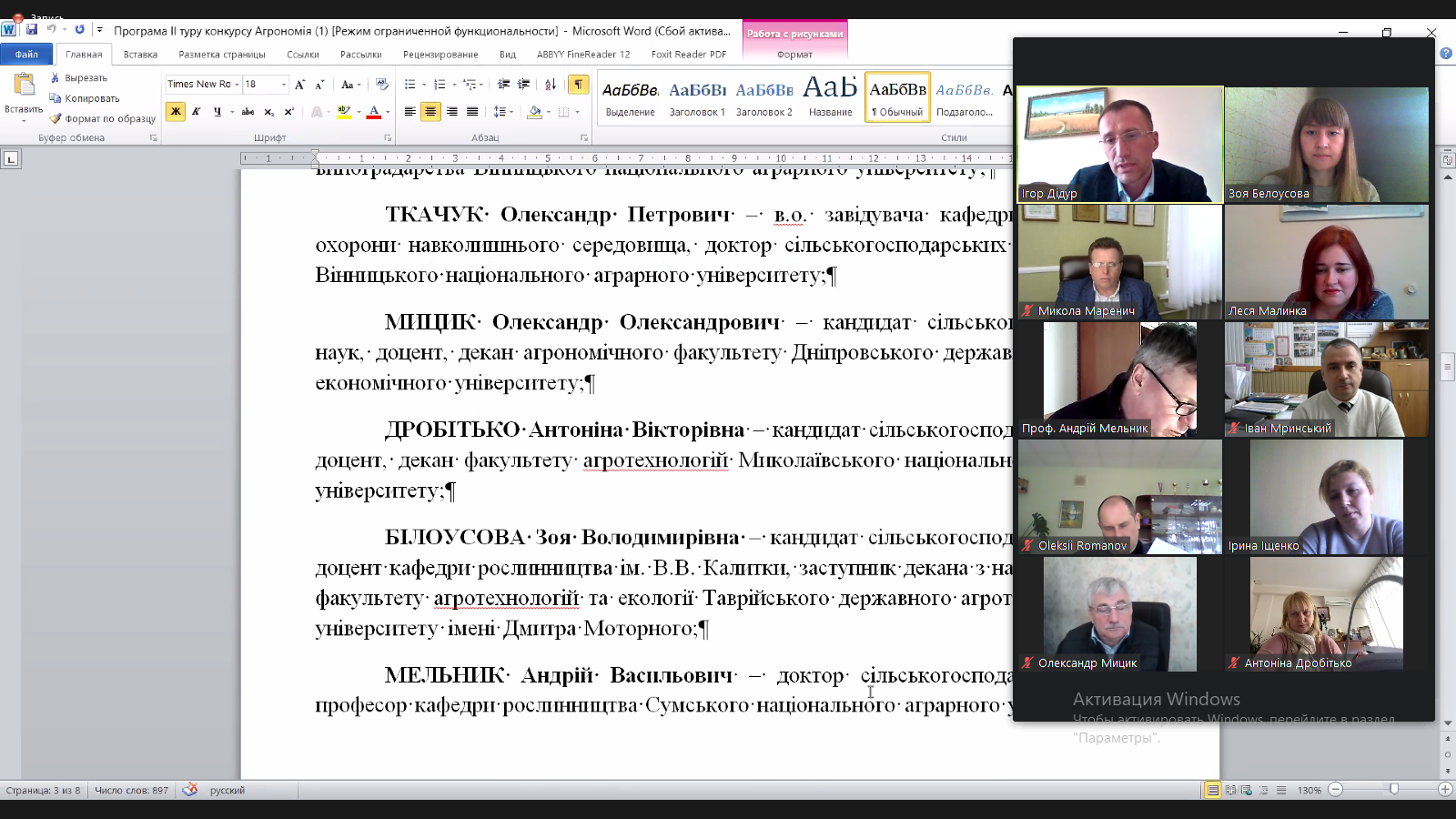Click the Increase Indent icon
The image size is (1456, 819).
523,85
